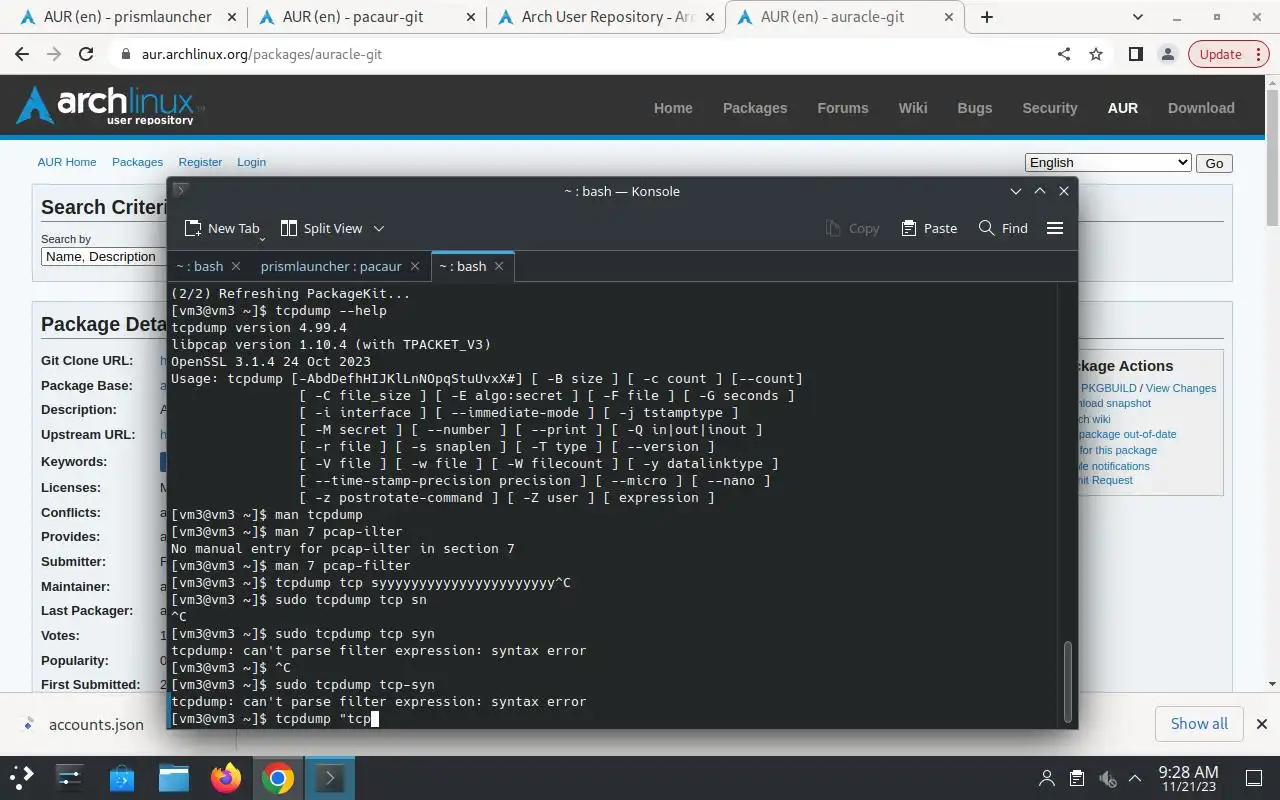
Task: Expand hidden system tray icons
Action: (x=1135, y=778)
